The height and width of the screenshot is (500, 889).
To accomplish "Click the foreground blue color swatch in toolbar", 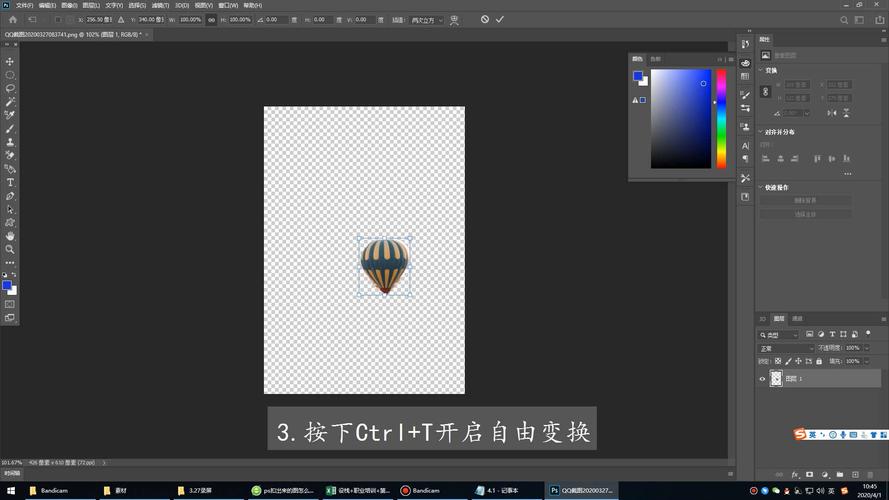I will (x=7, y=285).
